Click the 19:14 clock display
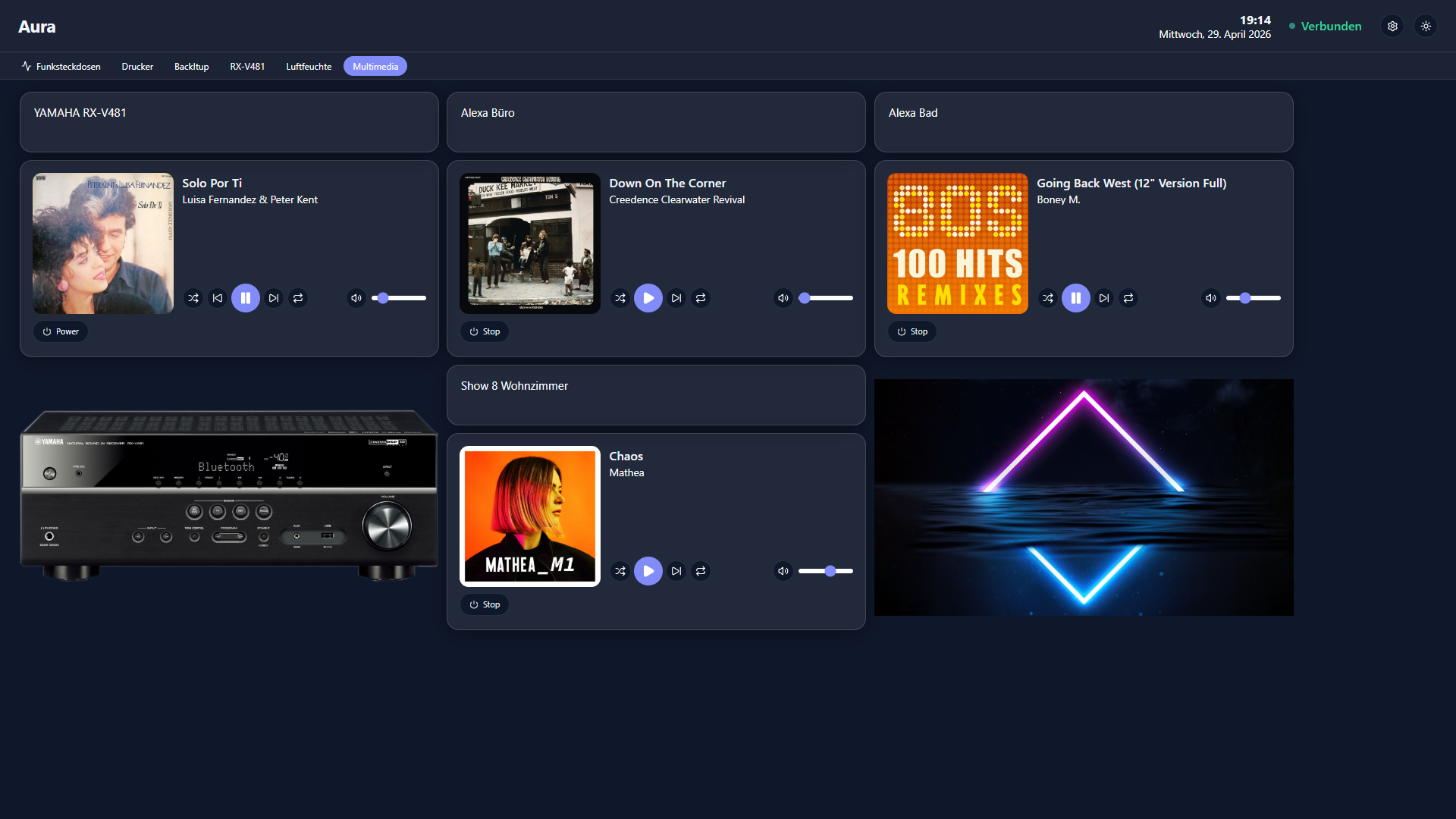This screenshot has width=1456, height=819. pos(1255,20)
